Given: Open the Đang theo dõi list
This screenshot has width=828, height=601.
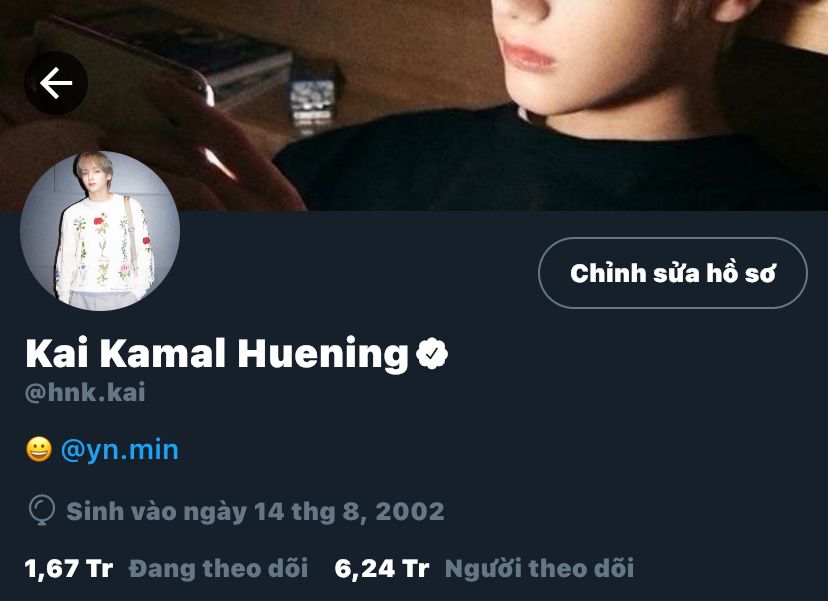Looking at the screenshot, I should click(x=218, y=568).
